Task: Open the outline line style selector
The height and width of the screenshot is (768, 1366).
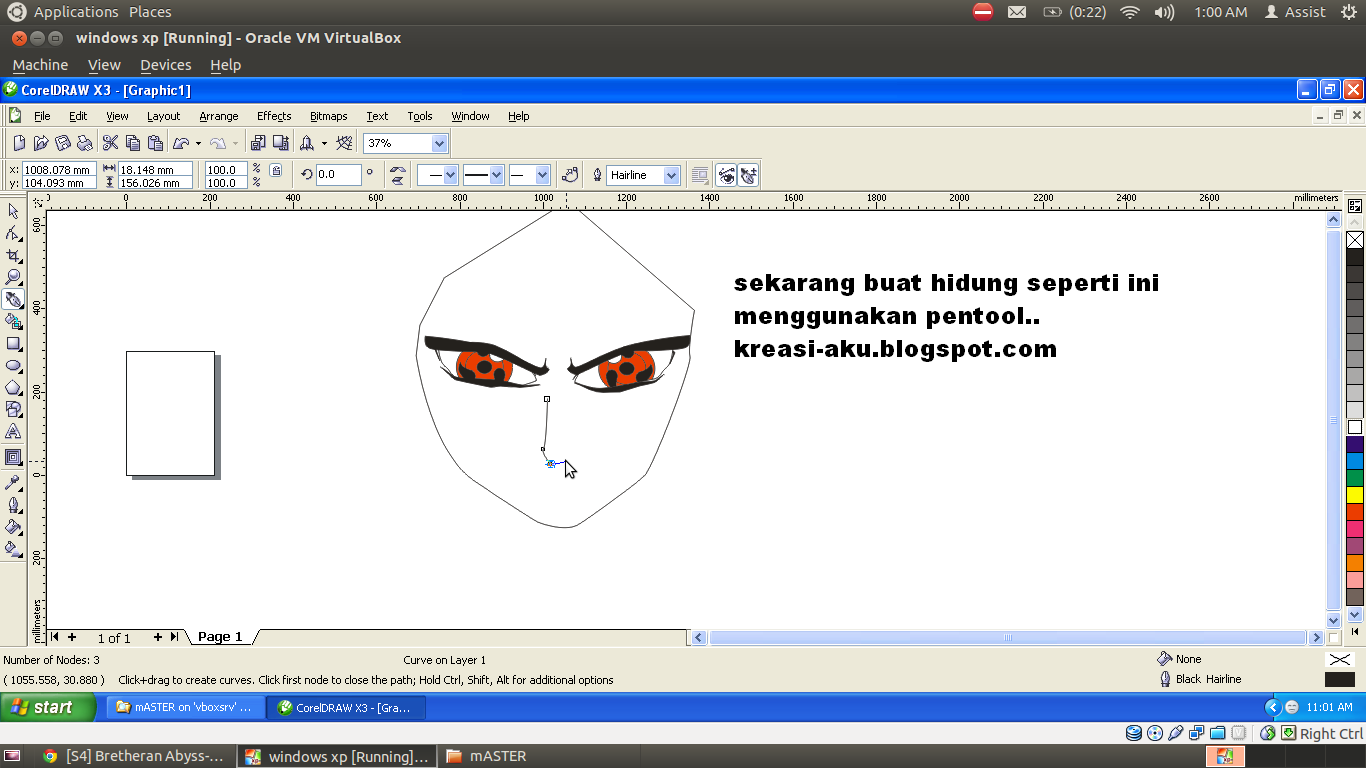Action: click(484, 175)
